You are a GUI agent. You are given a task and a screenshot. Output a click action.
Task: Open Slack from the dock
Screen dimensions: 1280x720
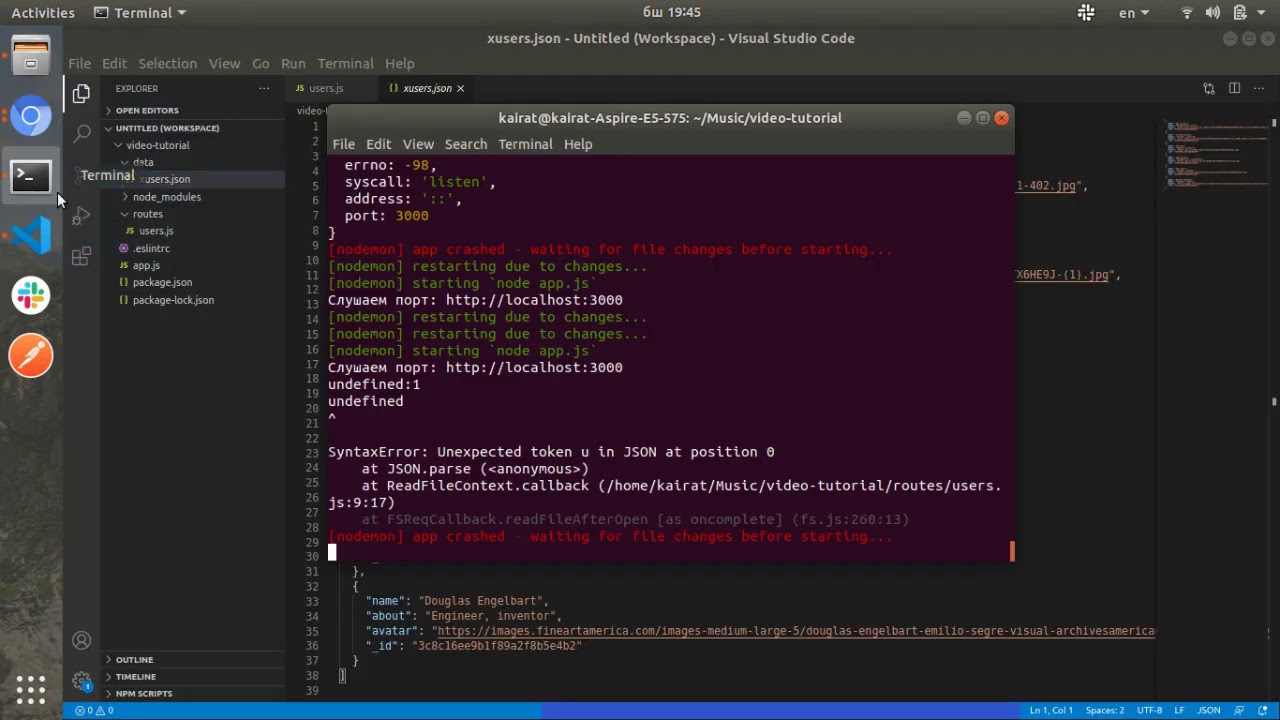click(31, 296)
